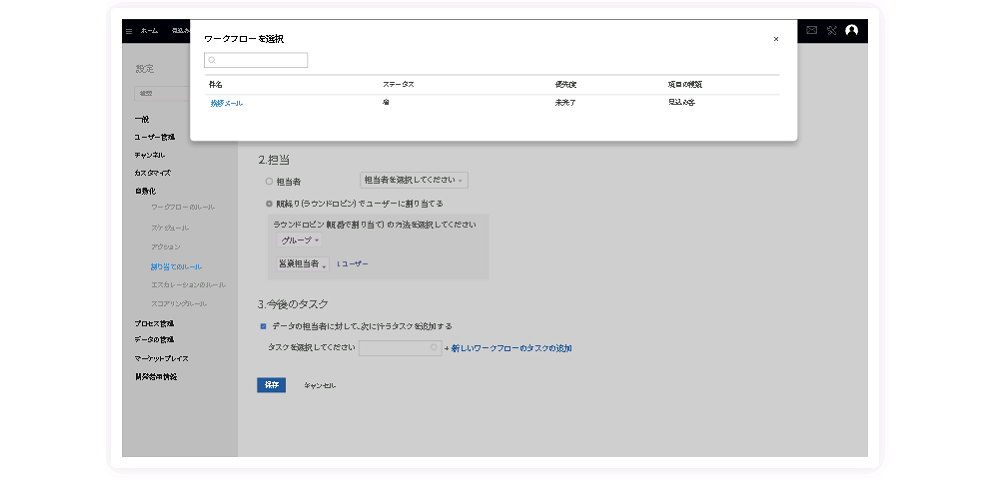Open the user profile avatar
The height and width of the screenshot is (480, 1000).
tap(851, 30)
